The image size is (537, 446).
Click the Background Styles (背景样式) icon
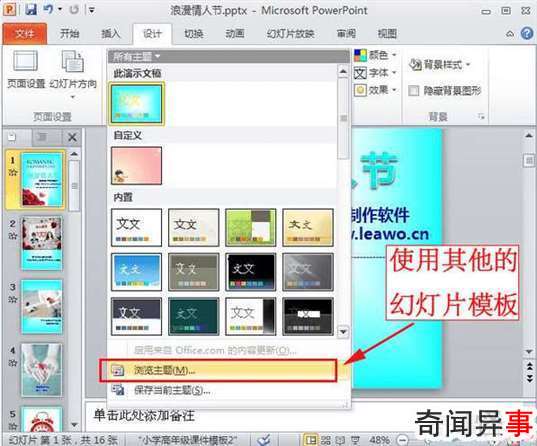point(415,64)
